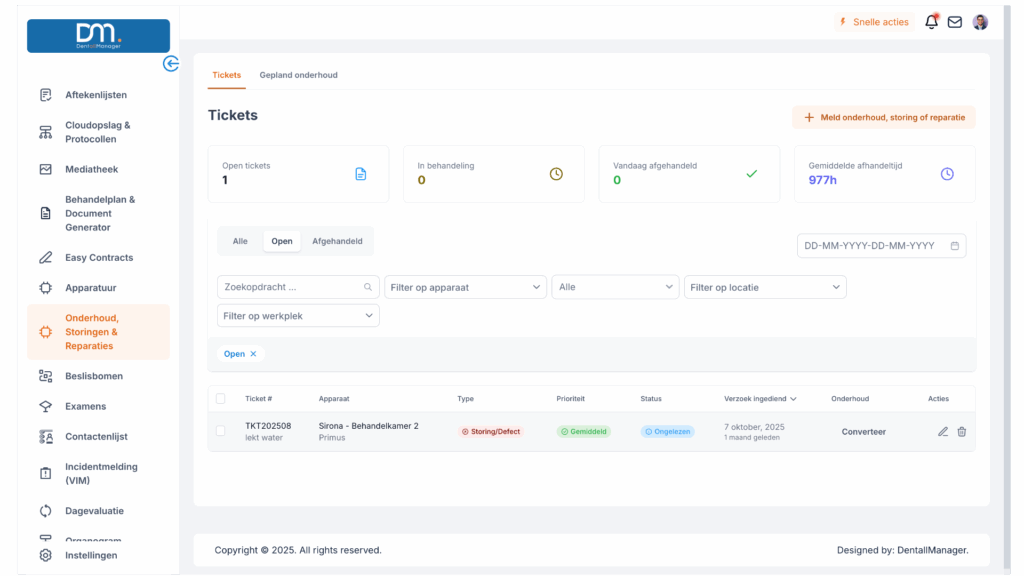Open the Filter op werkplek dropdown
Viewport: 1024px width, 576px height.
[298, 316]
